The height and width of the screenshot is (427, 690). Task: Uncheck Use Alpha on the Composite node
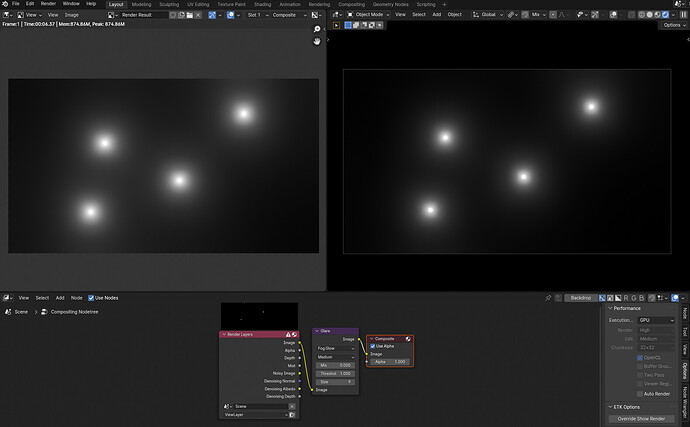pyautogui.click(x=373, y=346)
